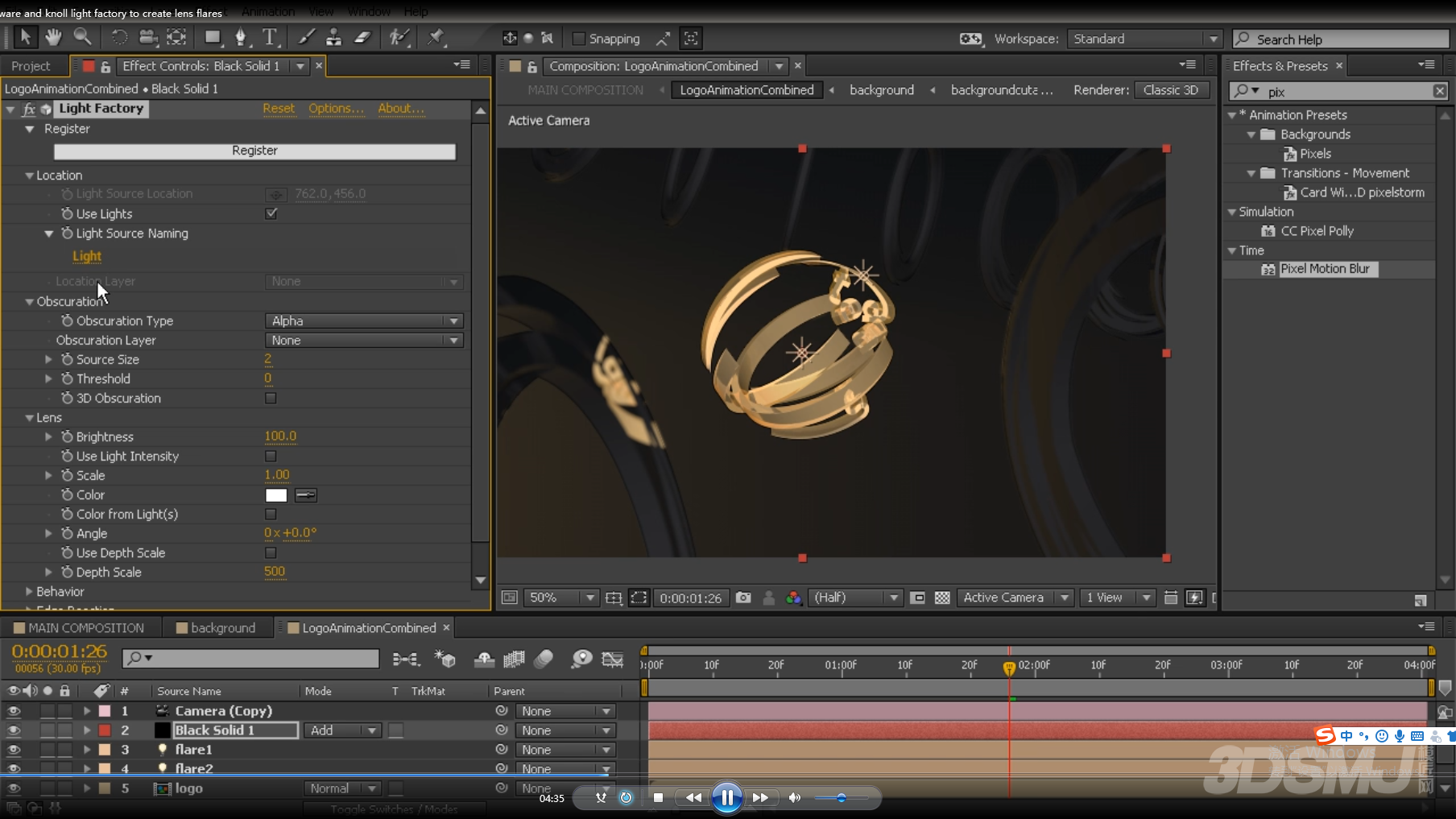This screenshot has width=1456, height=819.
Task: Open the channel color display icon
Action: (794, 598)
